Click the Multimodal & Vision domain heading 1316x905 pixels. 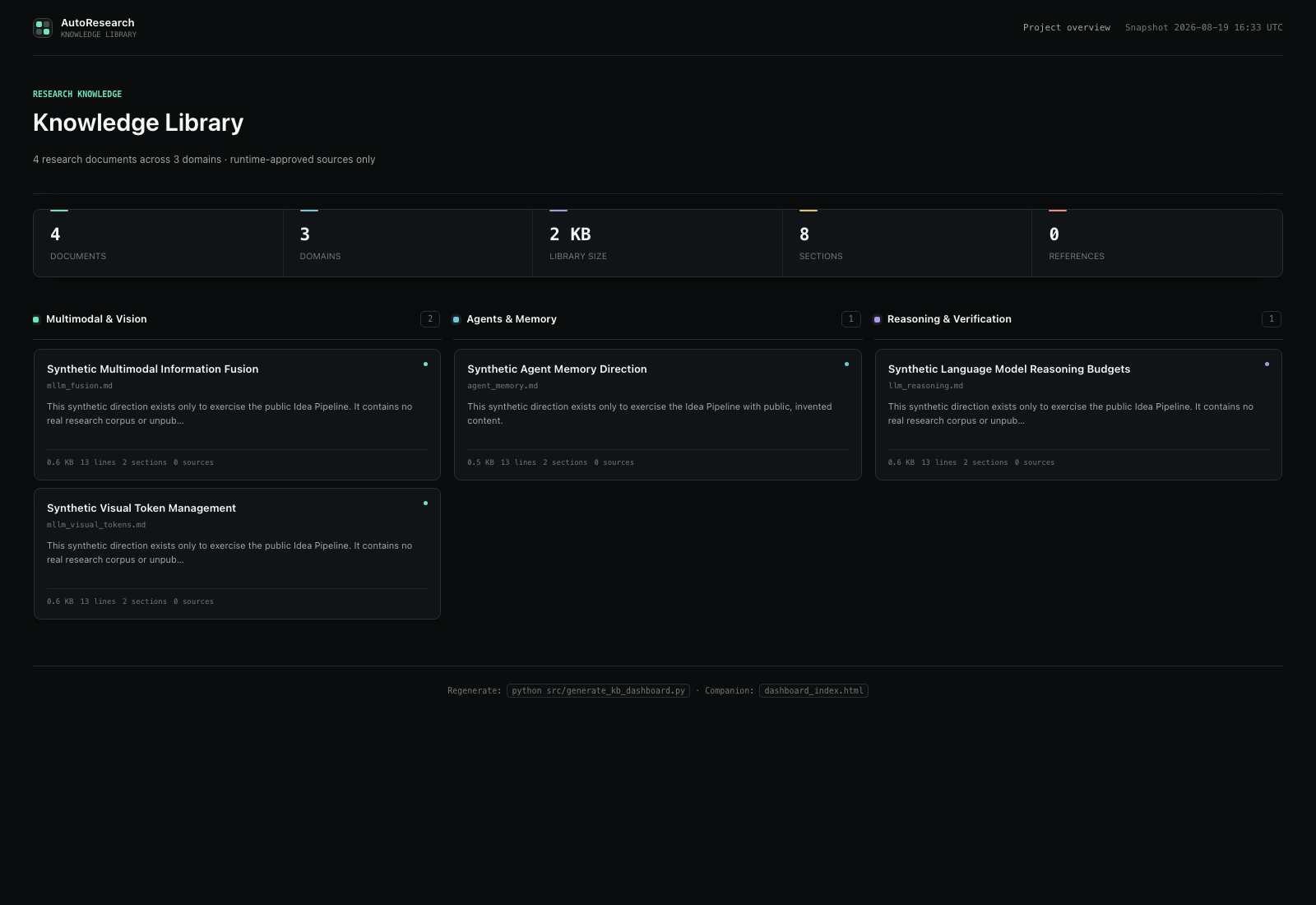tap(96, 319)
